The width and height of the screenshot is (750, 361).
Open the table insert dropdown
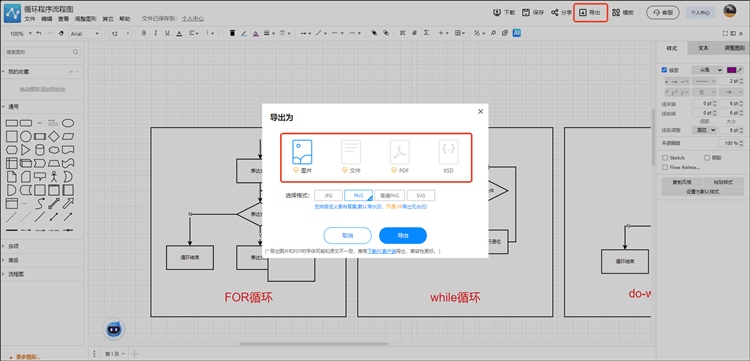click(460, 33)
